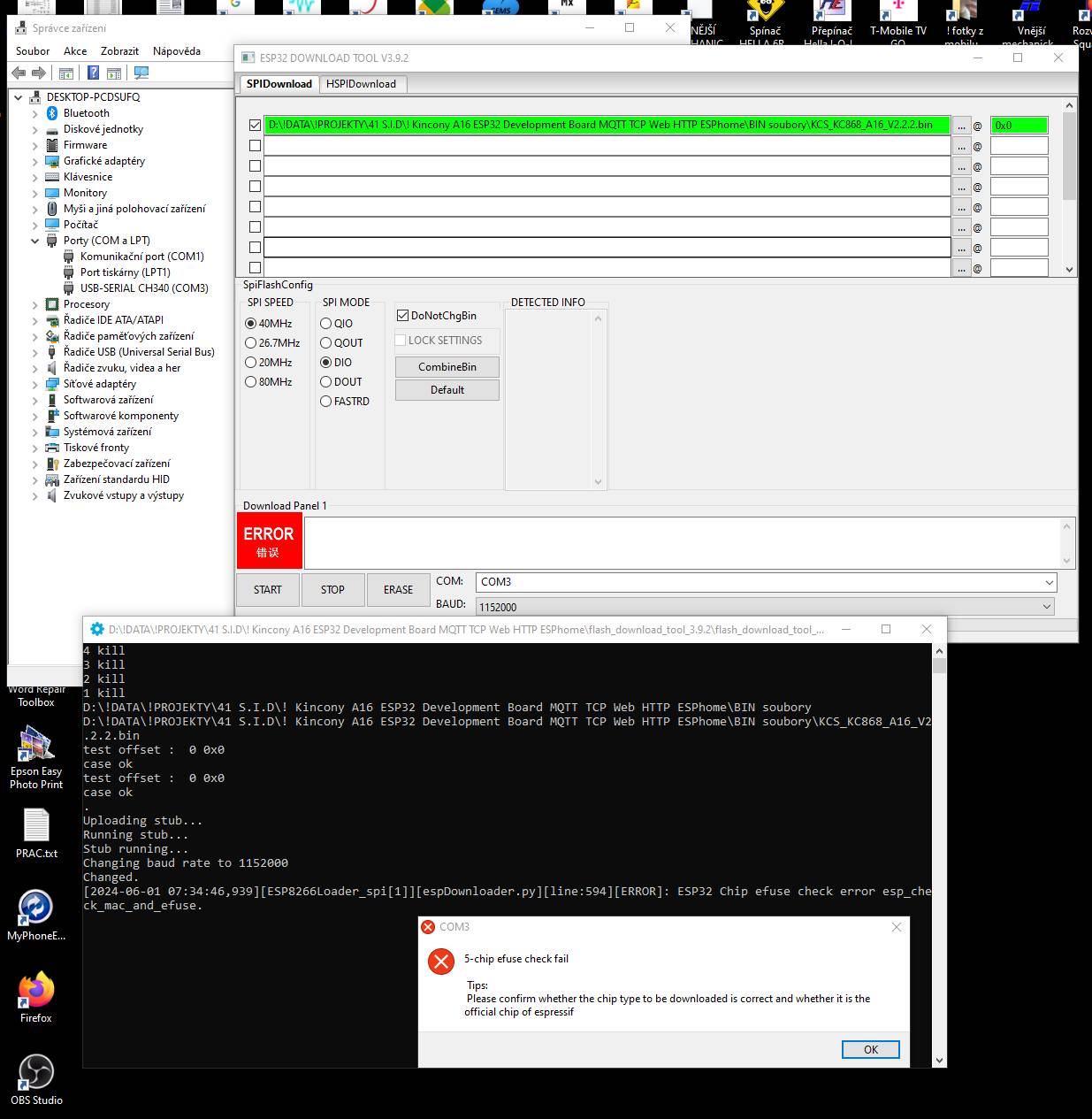
Task: Click the back arrow in Device Manager toolbar
Action: [19, 73]
